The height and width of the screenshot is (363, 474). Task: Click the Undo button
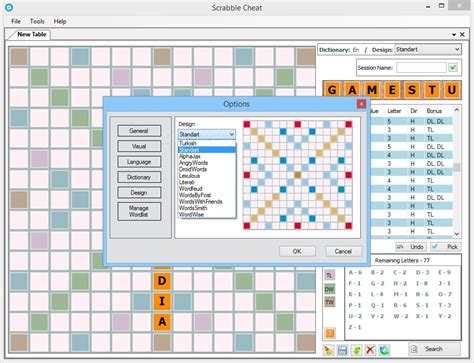411,247
